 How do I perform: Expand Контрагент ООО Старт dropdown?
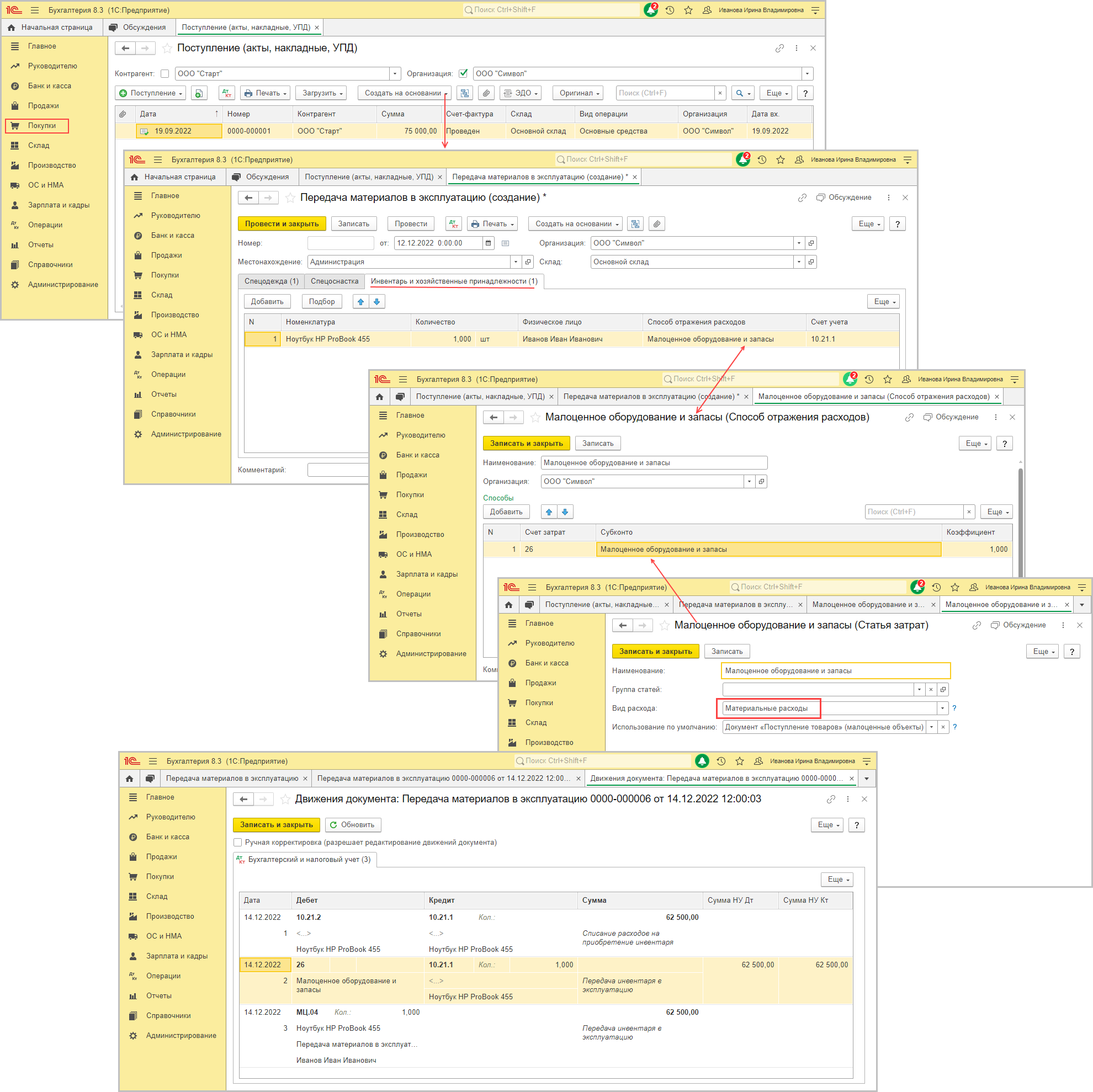coord(395,73)
